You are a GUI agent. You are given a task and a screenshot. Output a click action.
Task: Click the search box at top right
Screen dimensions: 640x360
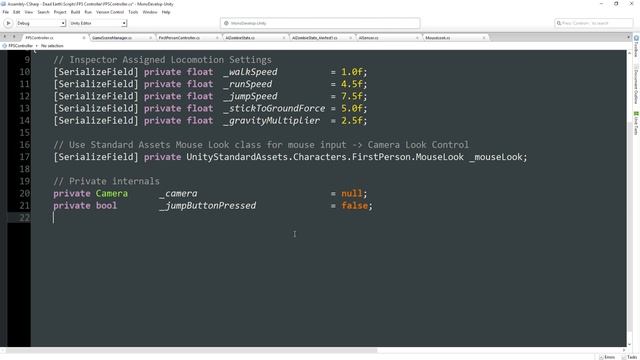coord(593,23)
